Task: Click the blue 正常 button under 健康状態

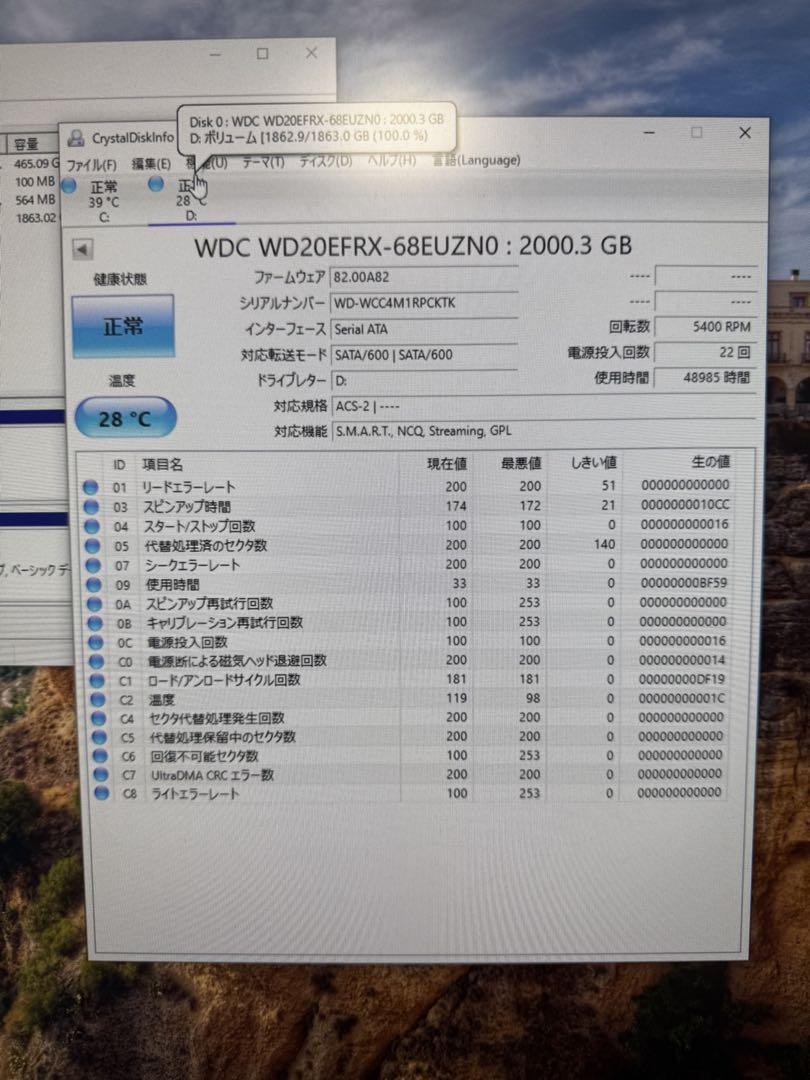Action: coord(123,326)
